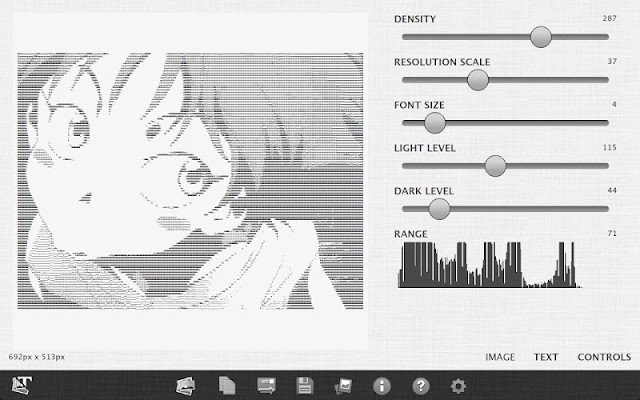Click the DARK LEVEL label
This screenshot has height=400, width=640.
[x=424, y=191]
